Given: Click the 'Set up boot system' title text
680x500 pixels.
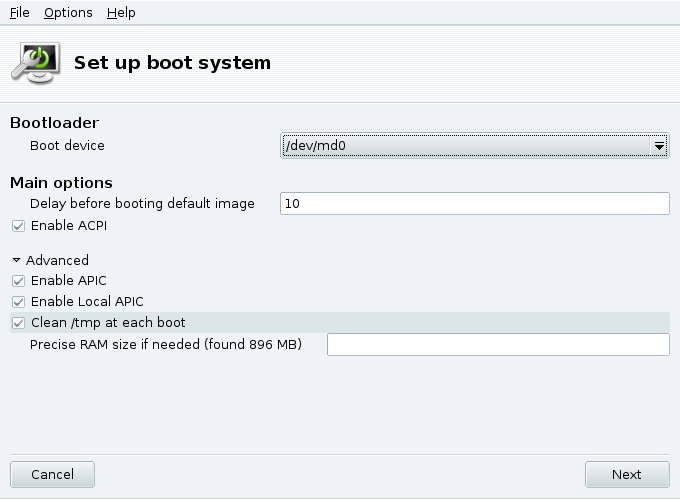Looking at the screenshot, I should (173, 63).
